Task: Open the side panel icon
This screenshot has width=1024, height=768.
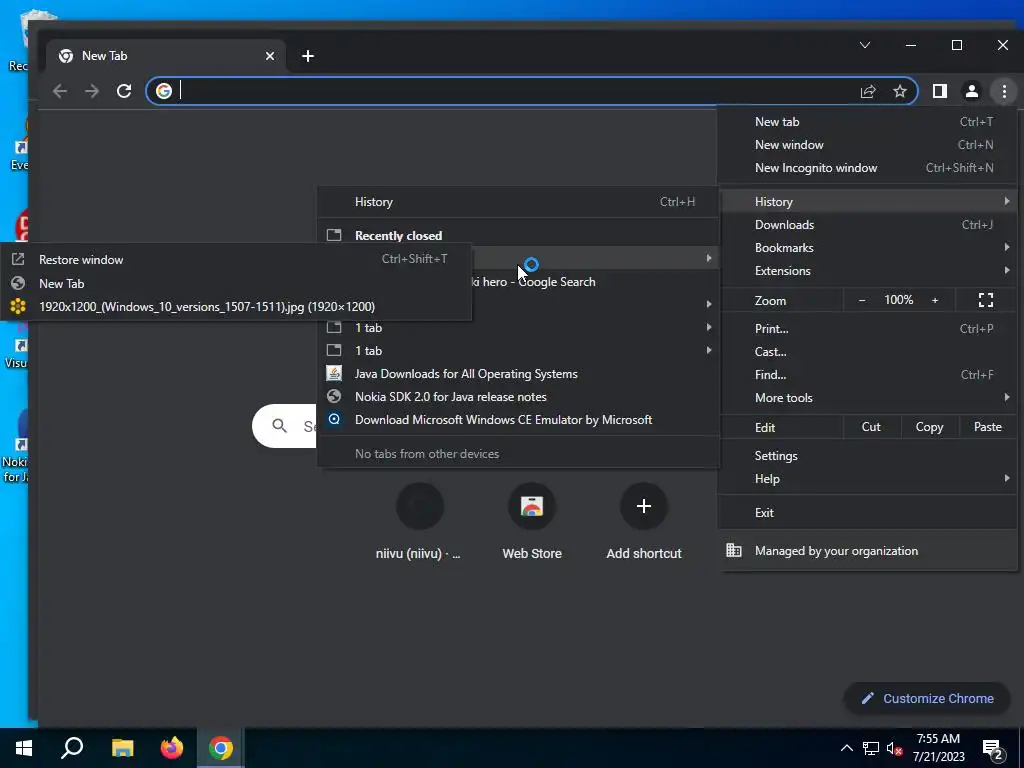Action: [x=940, y=91]
